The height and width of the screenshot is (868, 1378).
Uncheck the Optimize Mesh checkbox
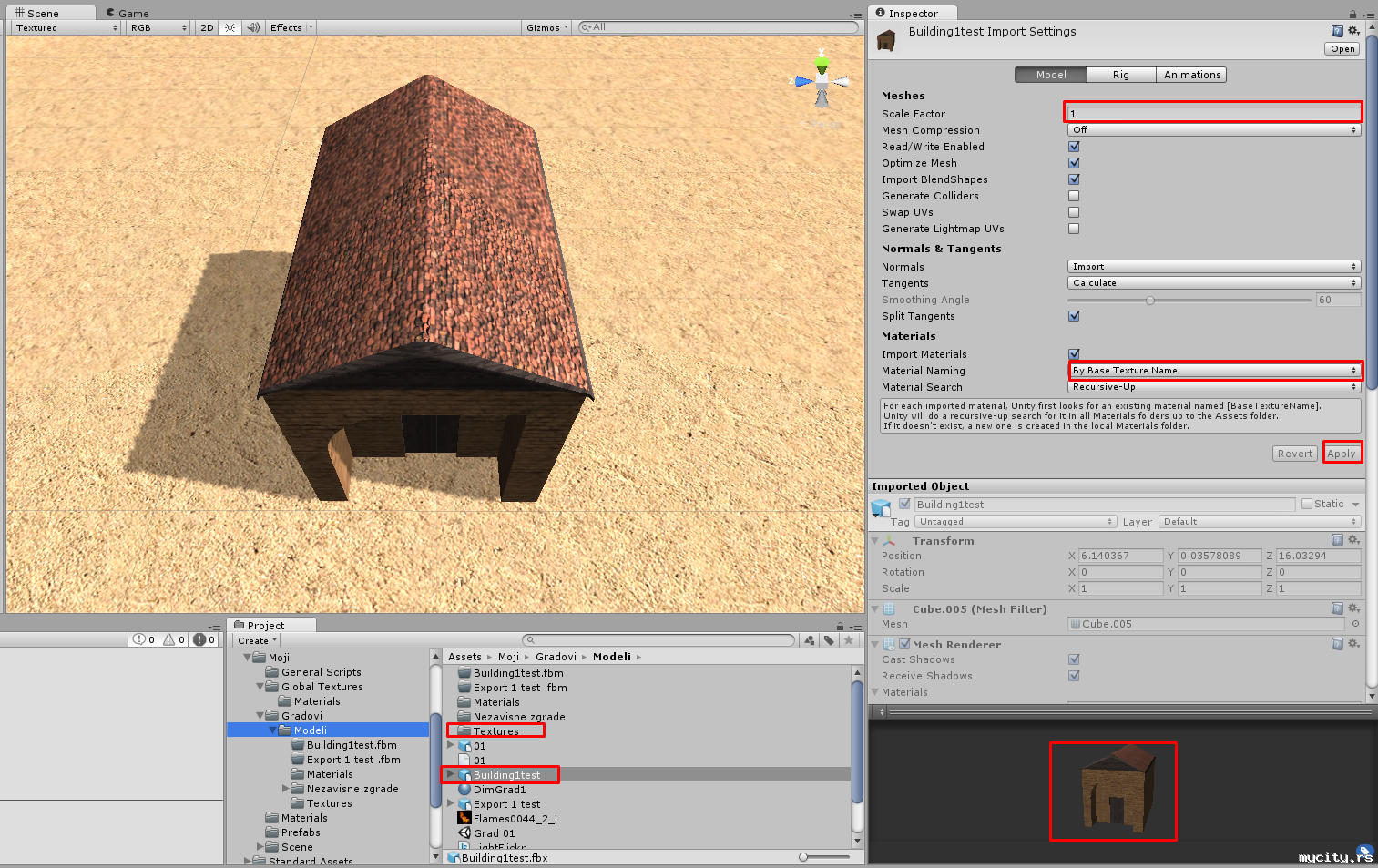(1074, 163)
